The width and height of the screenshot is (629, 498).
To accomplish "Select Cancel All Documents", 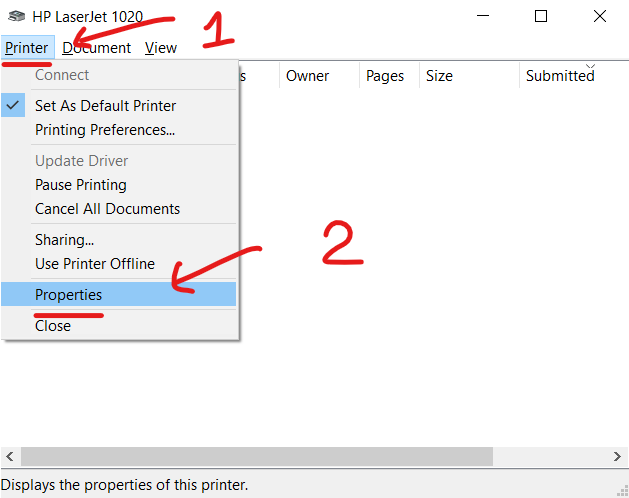I will tap(107, 208).
